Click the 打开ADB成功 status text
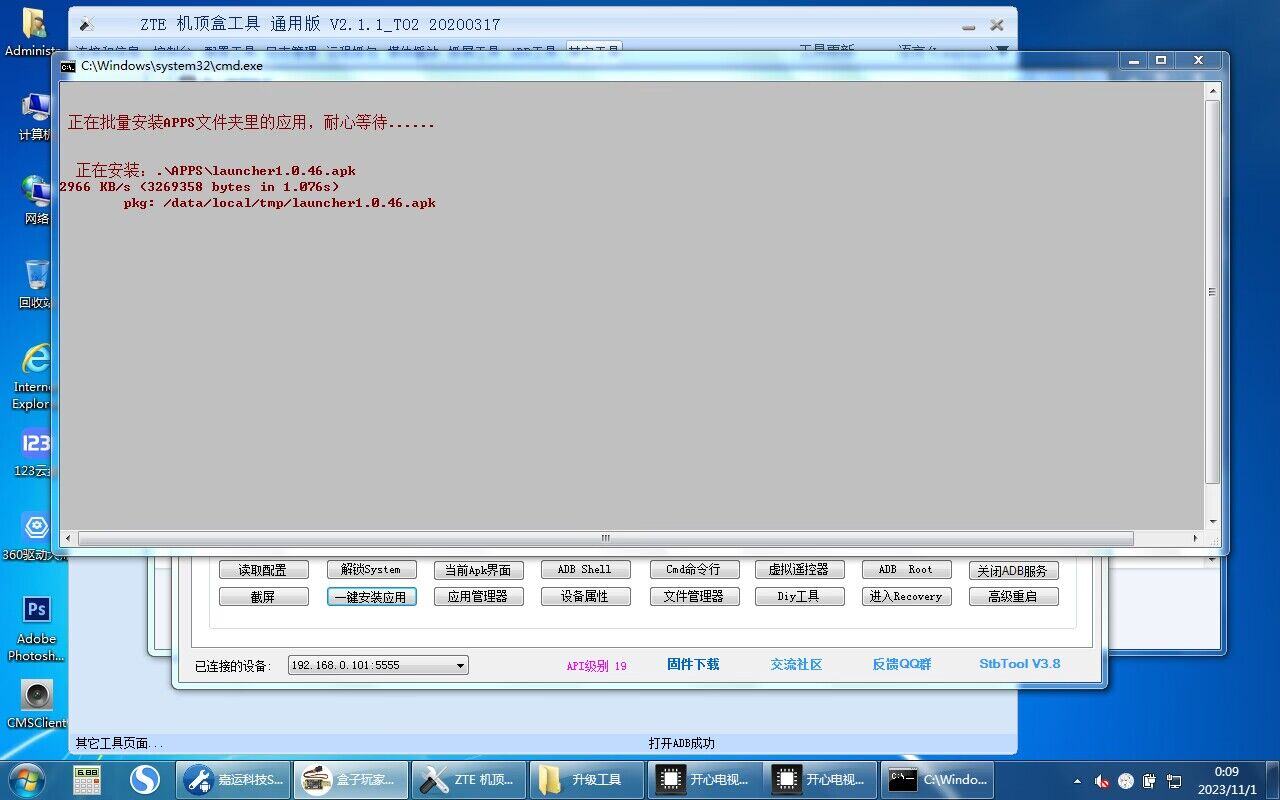This screenshot has height=800, width=1280. pos(682,743)
